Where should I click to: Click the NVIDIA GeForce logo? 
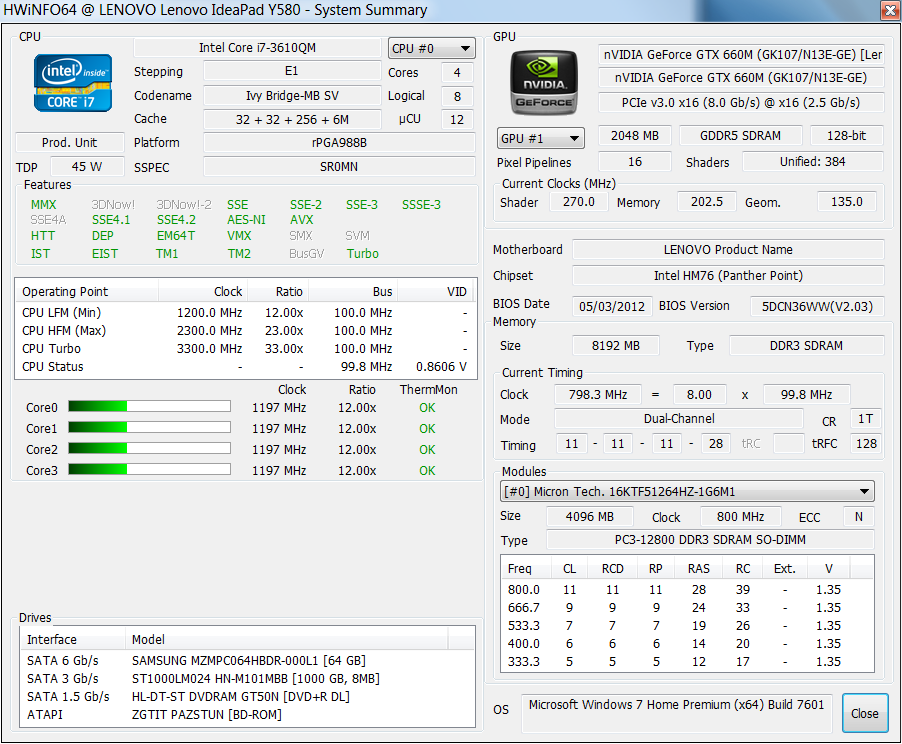point(543,83)
